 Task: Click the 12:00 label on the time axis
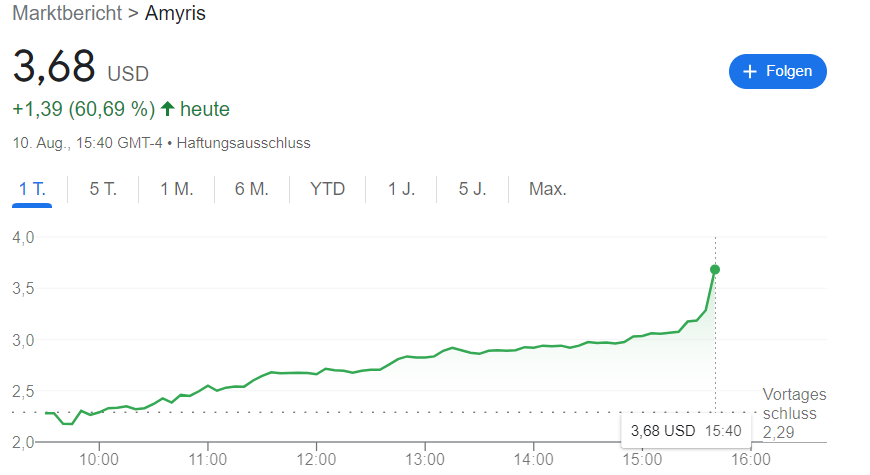316,459
